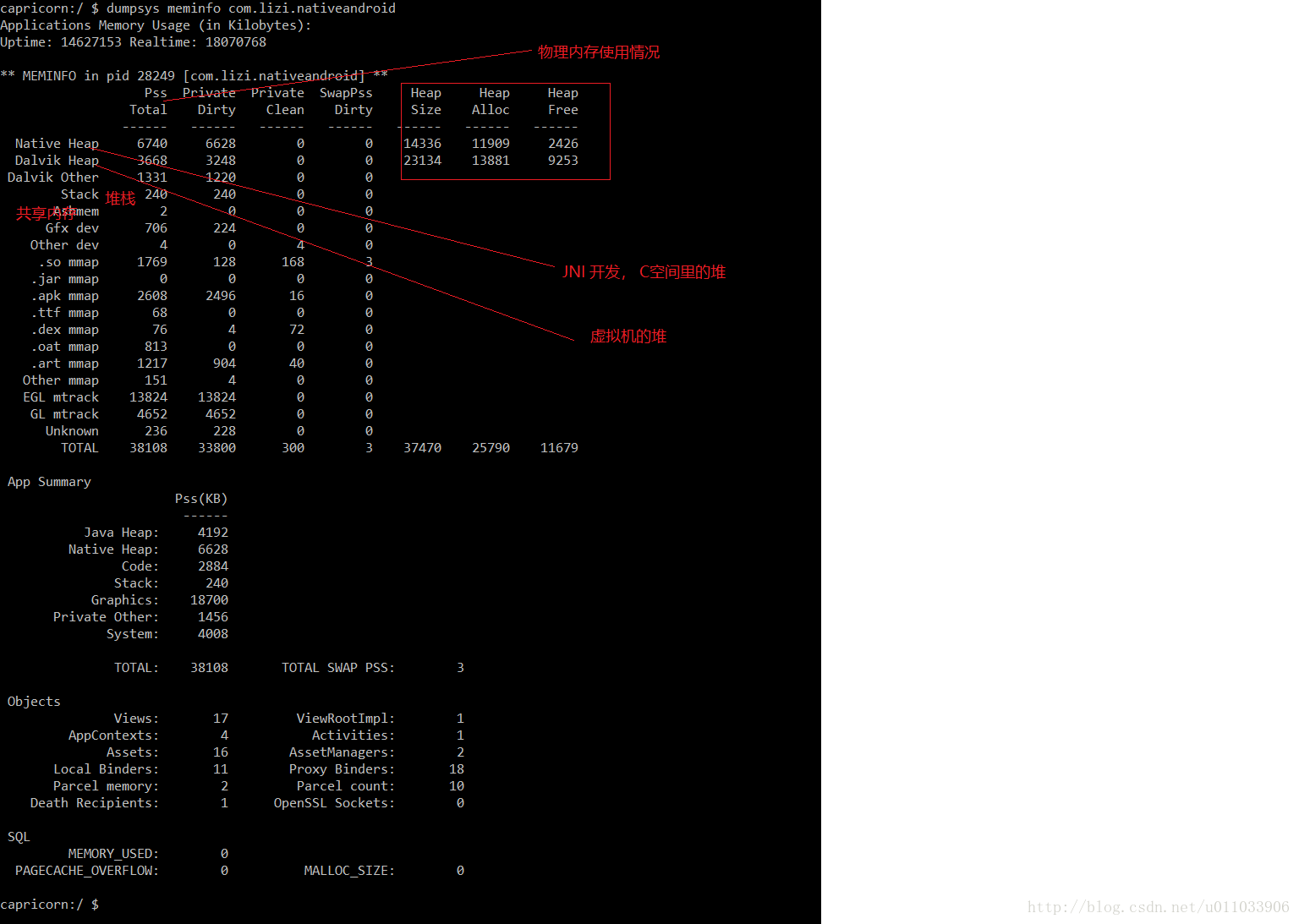Click Dalvik Heap Private Dirty value 3248
Viewport: 1299px width, 924px height.
coord(221,161)
